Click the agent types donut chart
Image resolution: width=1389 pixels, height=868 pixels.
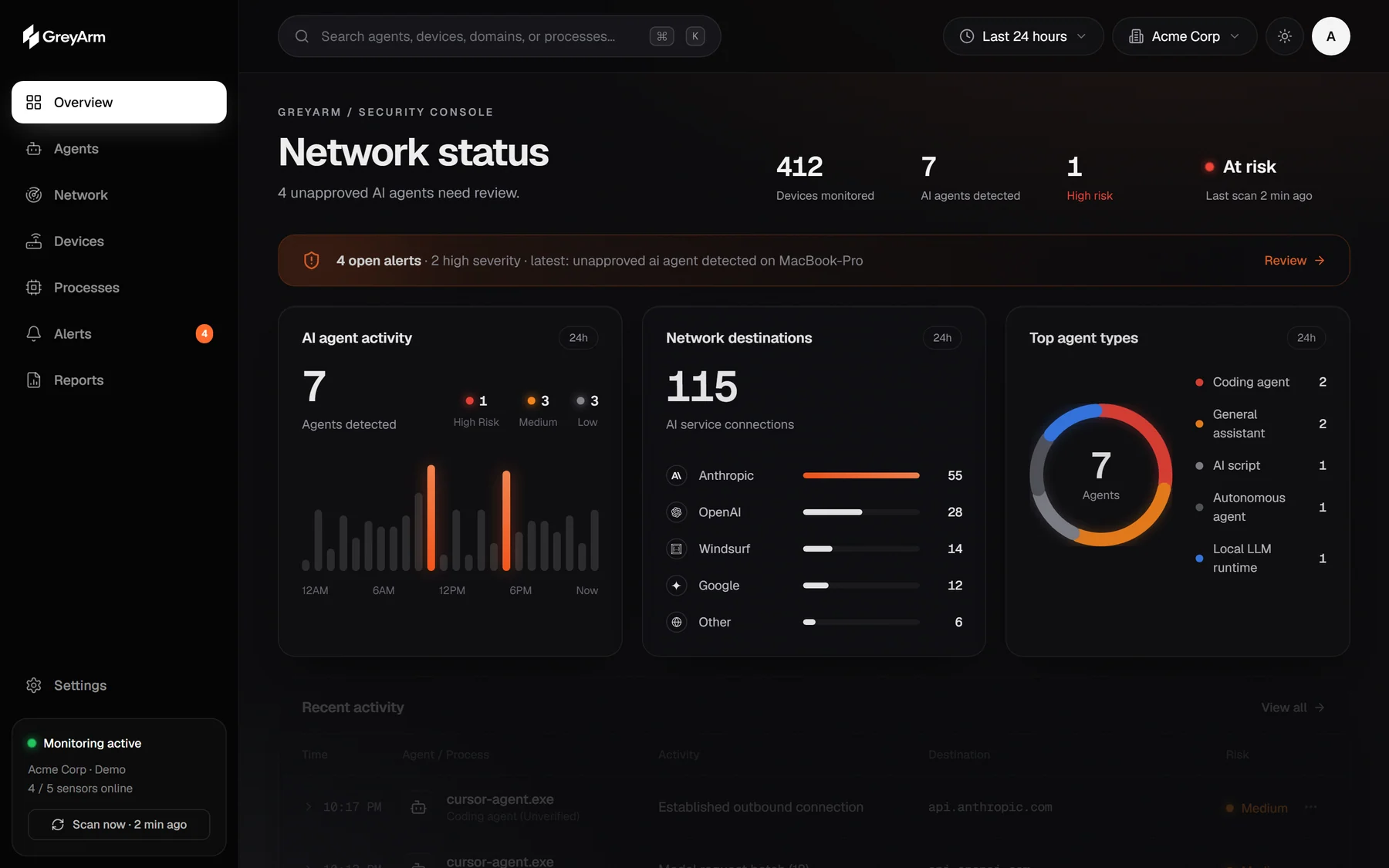(x=1101, y=475)
